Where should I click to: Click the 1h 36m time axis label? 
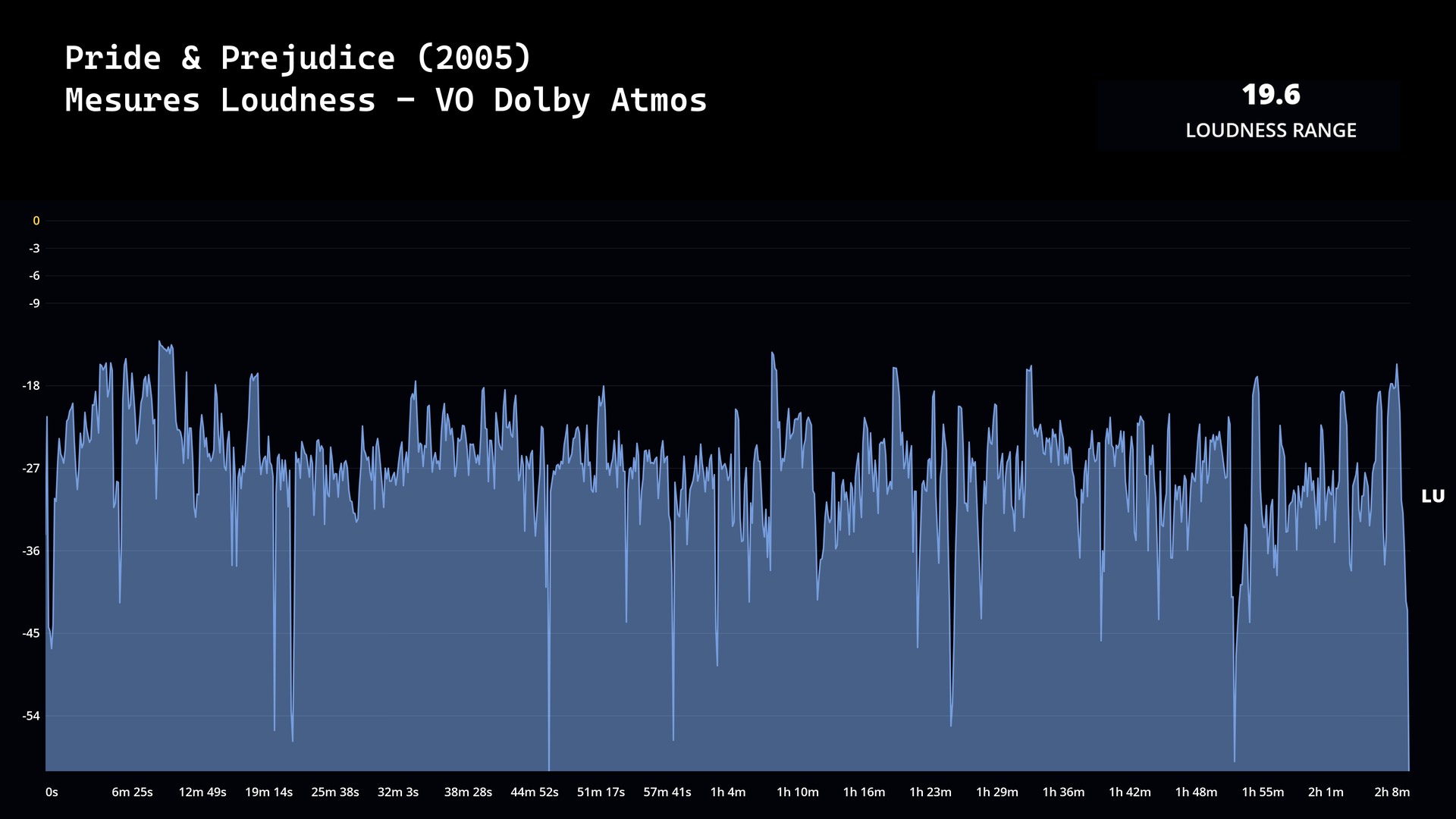(x=1063, y=792)
